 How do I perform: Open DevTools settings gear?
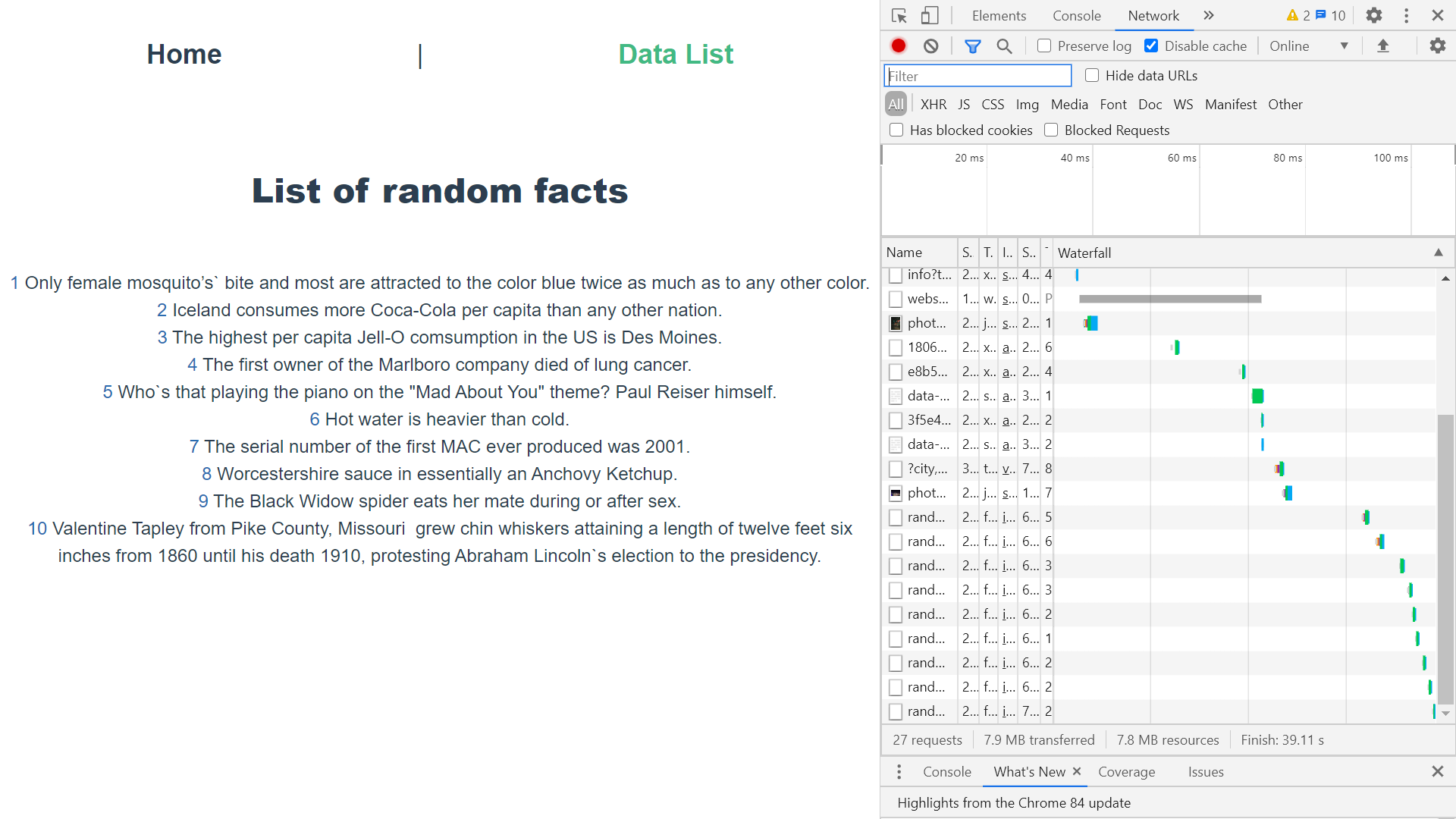(x=1374, y=15)
